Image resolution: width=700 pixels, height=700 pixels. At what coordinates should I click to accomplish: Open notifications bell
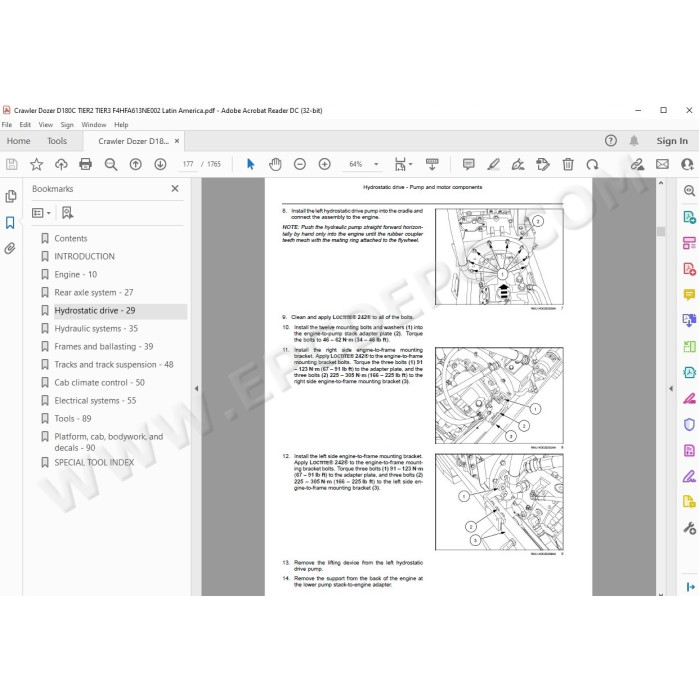click(634, 141)
